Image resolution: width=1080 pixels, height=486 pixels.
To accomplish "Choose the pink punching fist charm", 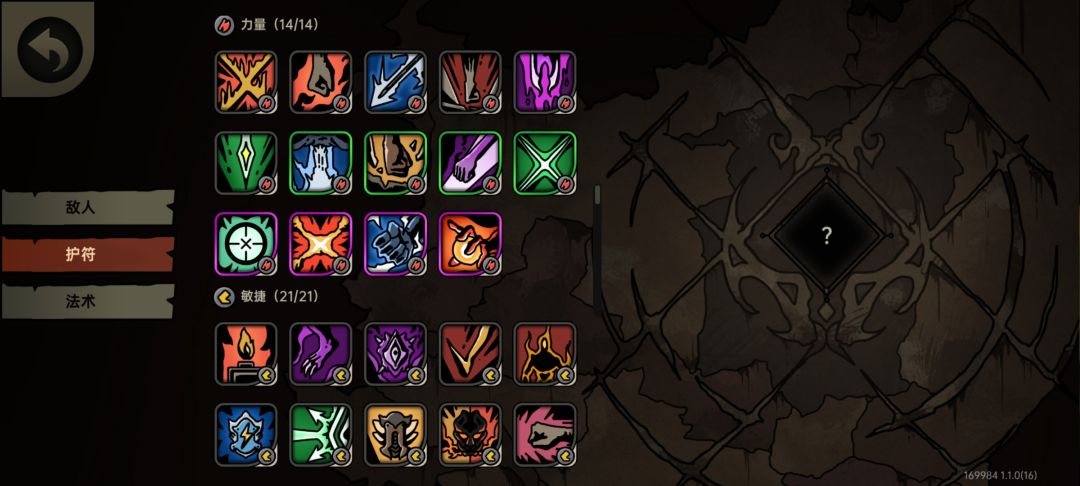I will tap(545, 435).
